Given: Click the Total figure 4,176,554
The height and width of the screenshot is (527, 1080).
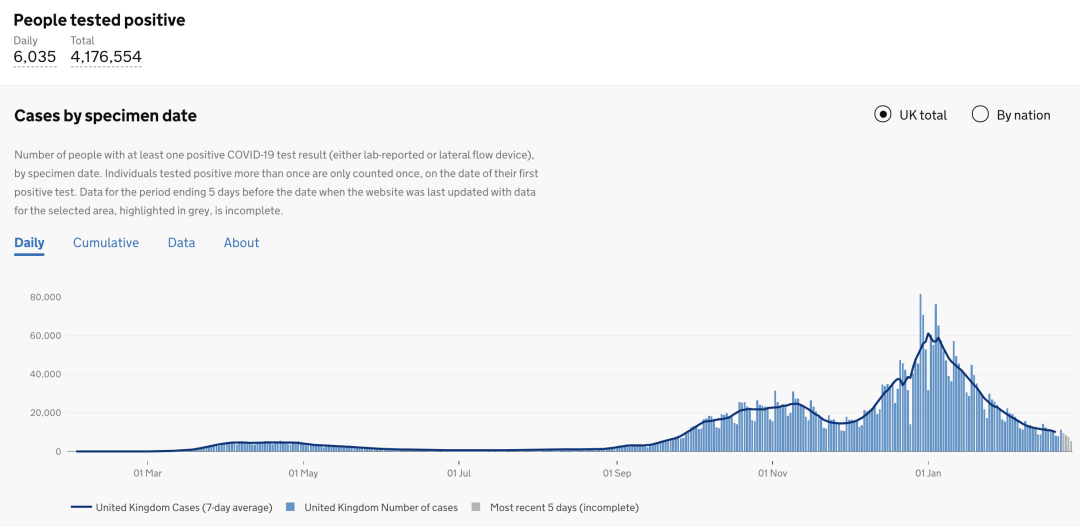Looking at the screenshot, I should click(106, 56).
